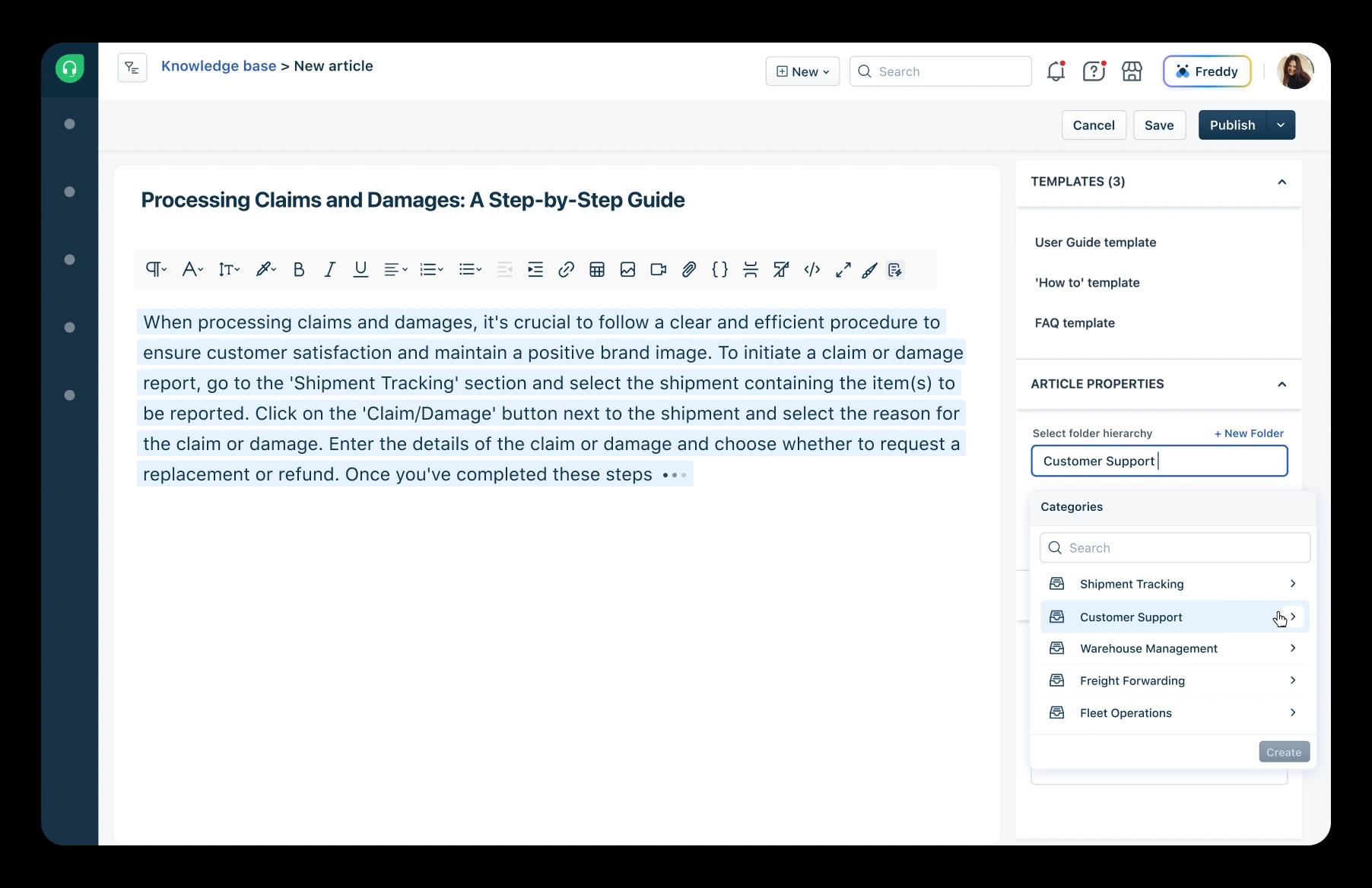Image resolution: width=1372 pixels, height=888 pixels.
Task: Open the paragraph format dropdown
Action: [x=156, y=269]
